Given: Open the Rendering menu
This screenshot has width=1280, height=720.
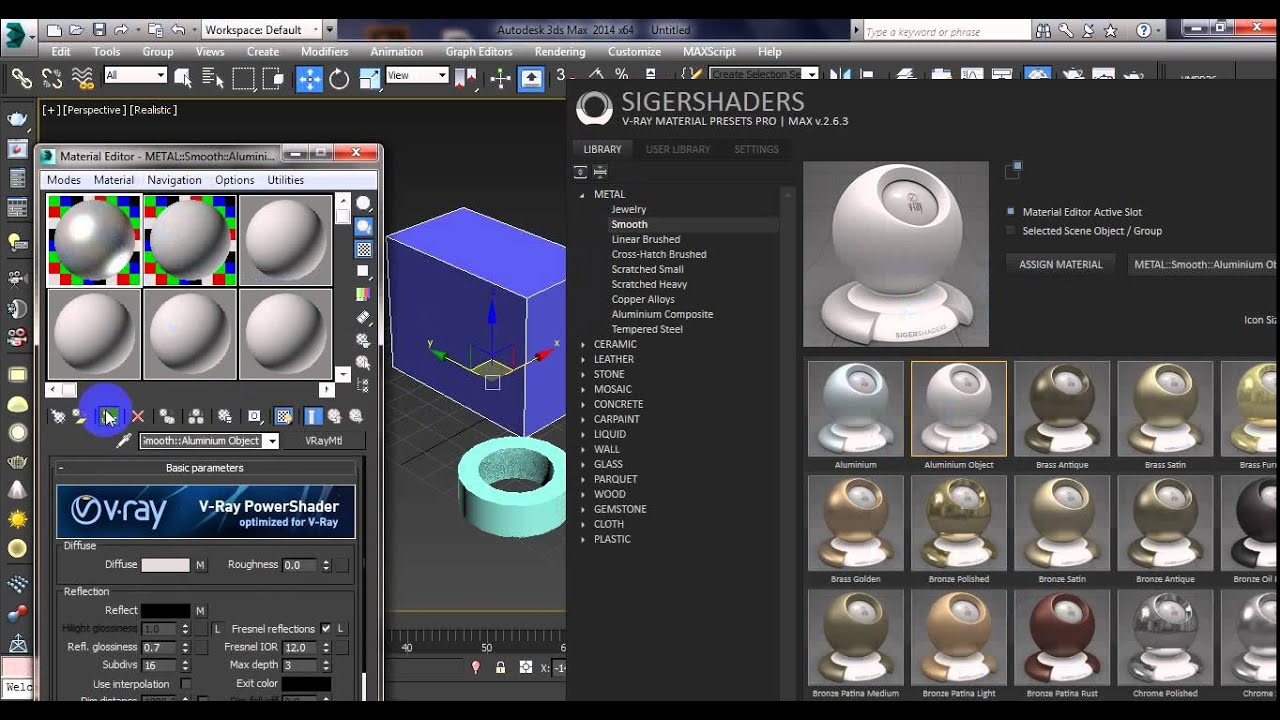Looking at the screenshot, I should pyautogui.click(x=560, y=52).
